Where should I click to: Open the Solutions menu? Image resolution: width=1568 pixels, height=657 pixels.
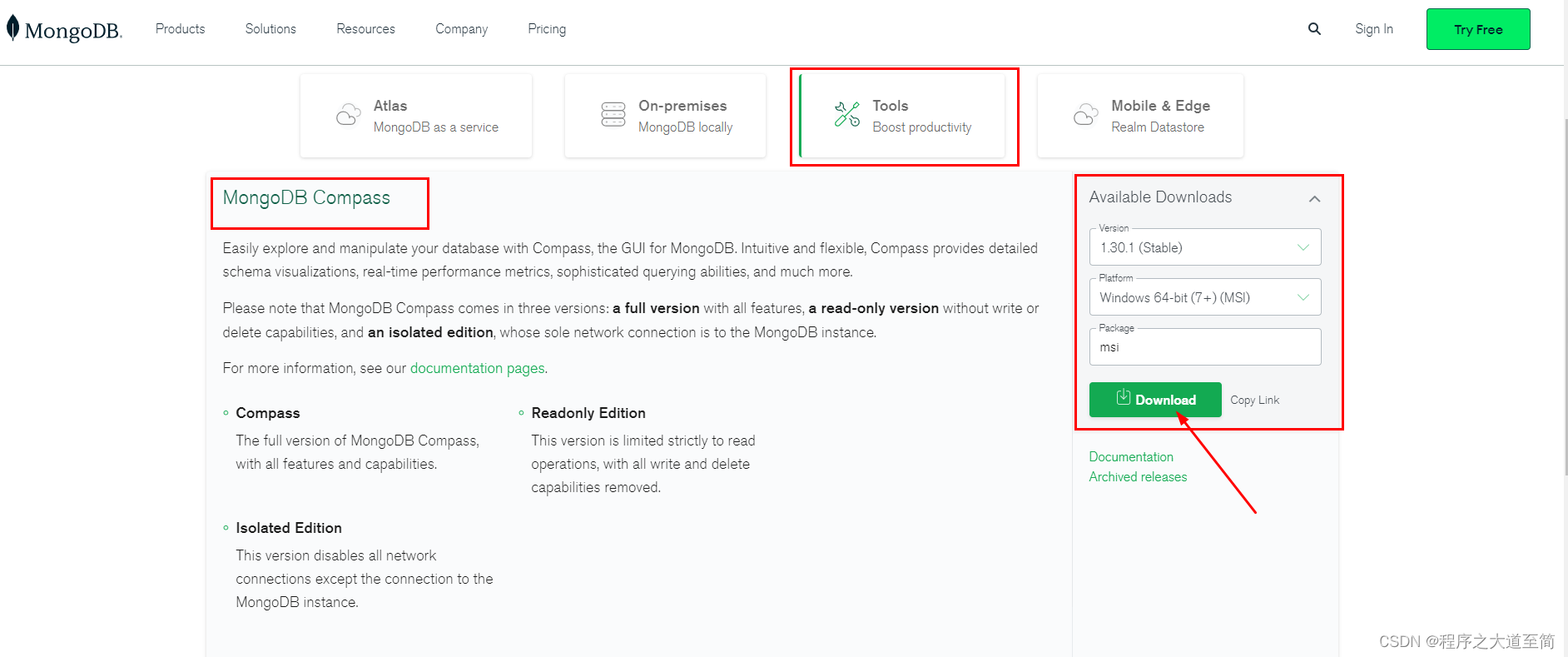click(270, 29)
